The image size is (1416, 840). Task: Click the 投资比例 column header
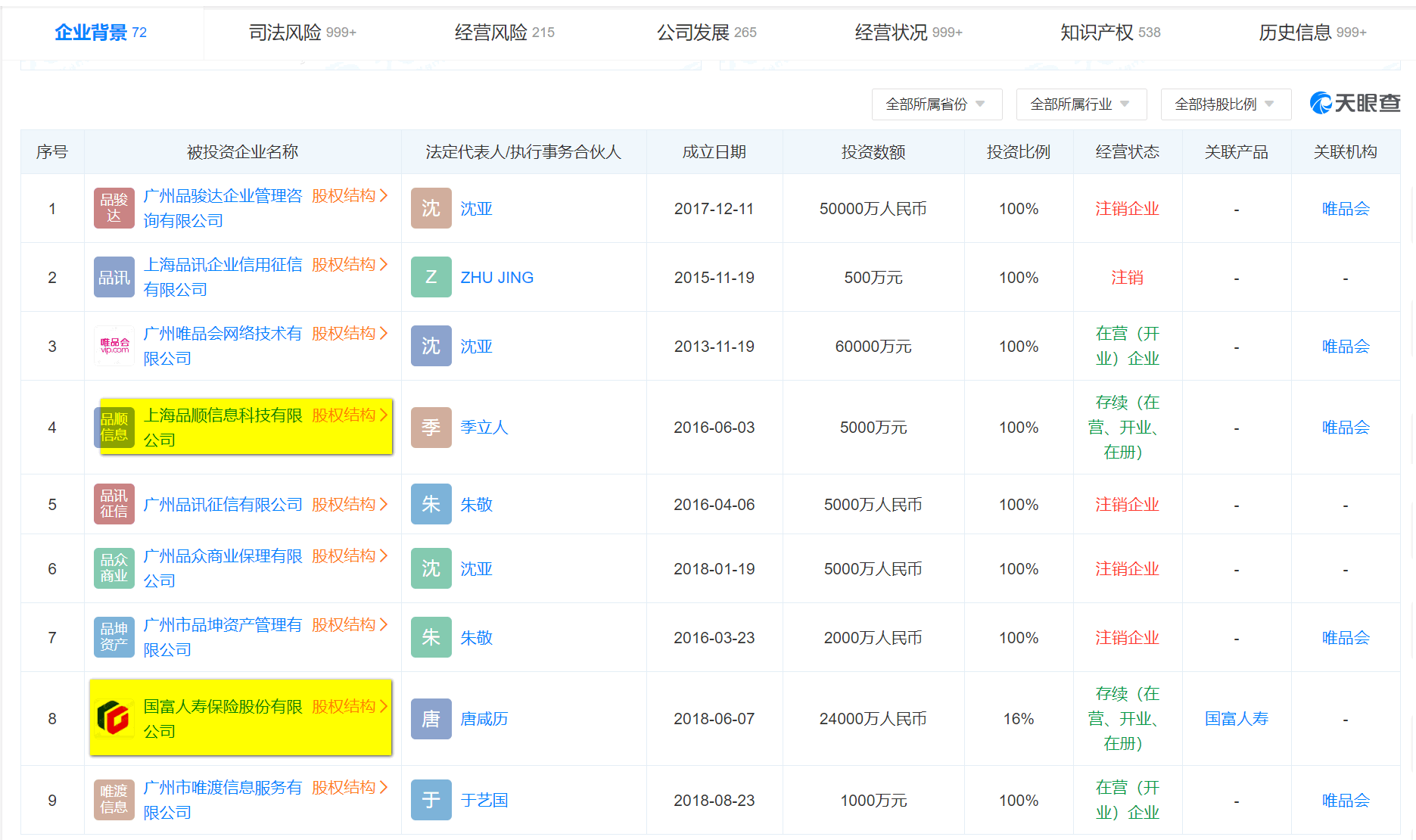point(1019,152)
